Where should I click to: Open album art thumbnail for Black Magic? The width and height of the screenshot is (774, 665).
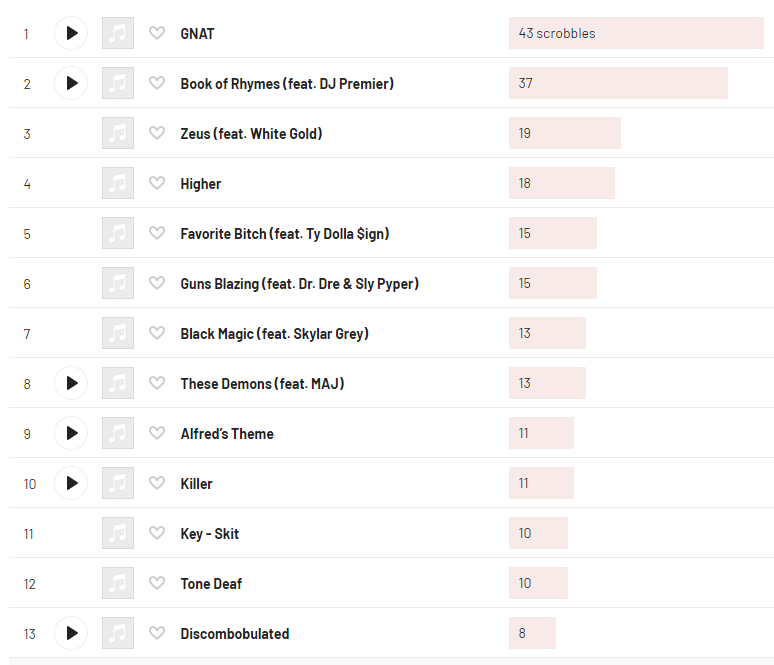[118, 333]
